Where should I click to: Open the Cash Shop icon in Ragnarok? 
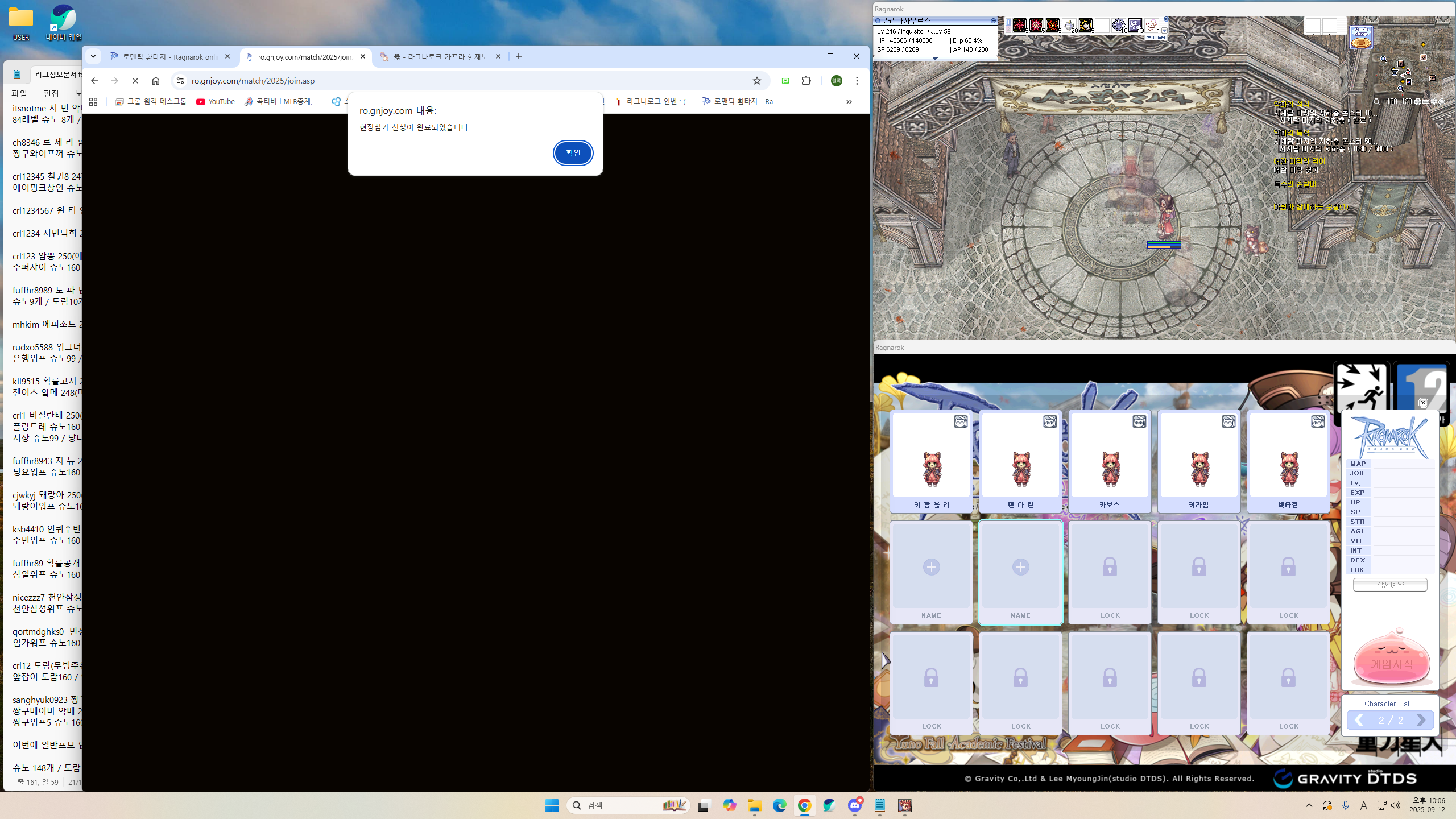(1361, 38)
